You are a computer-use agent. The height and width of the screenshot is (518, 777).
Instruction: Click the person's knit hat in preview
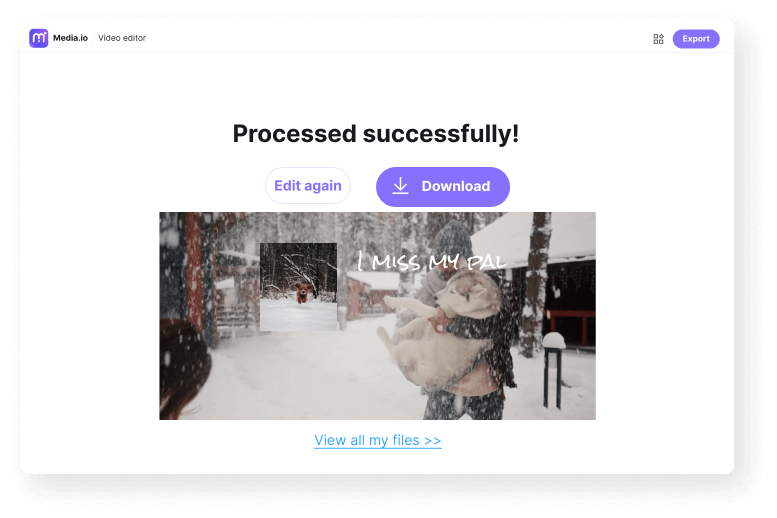(452, 239)
